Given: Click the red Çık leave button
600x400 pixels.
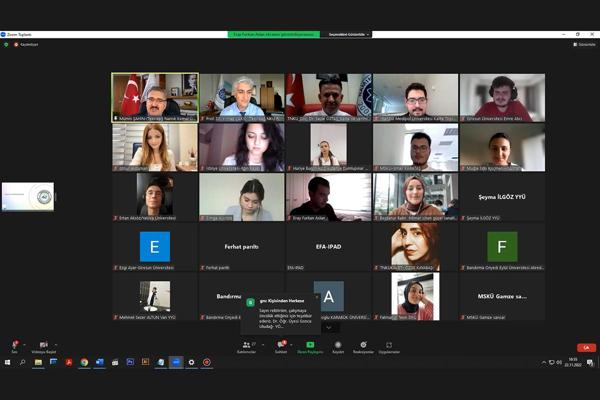Looking at the screenshot, I should coord(586,347).
